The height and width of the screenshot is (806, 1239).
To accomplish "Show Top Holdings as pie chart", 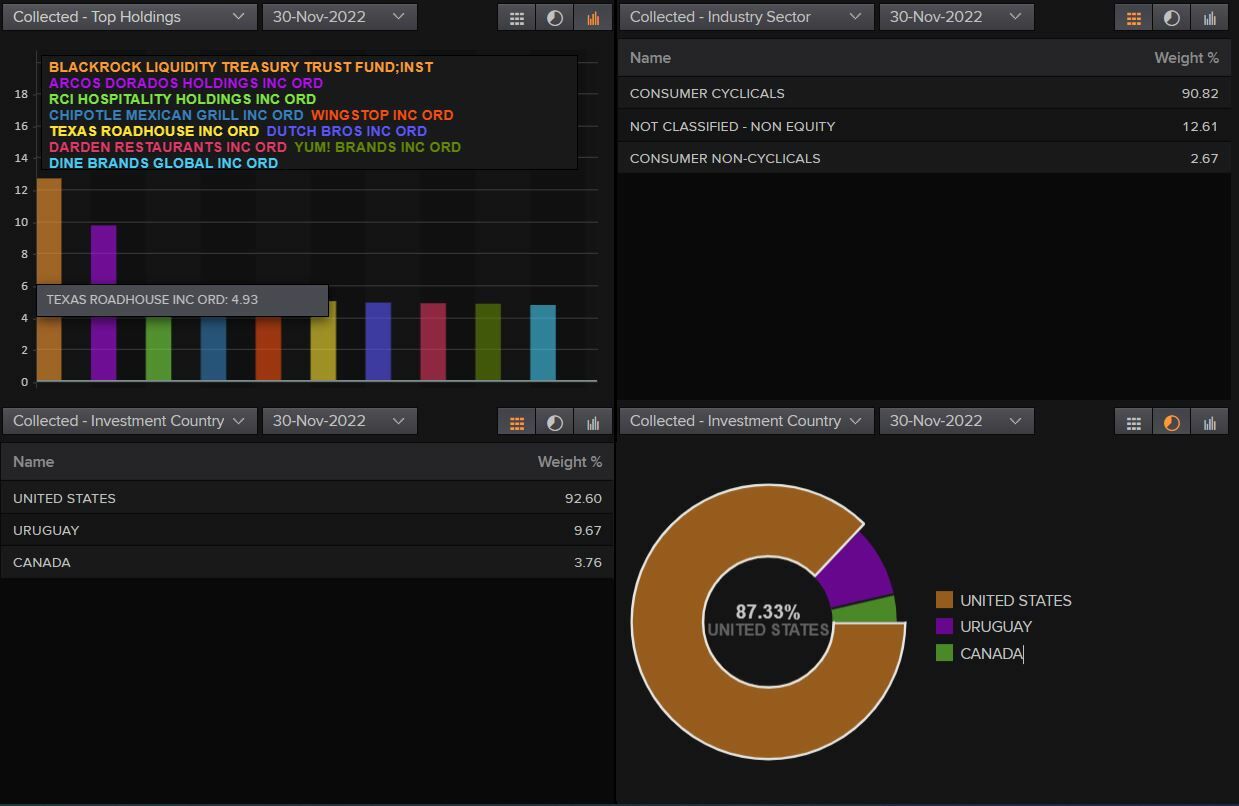I will 554,18.
